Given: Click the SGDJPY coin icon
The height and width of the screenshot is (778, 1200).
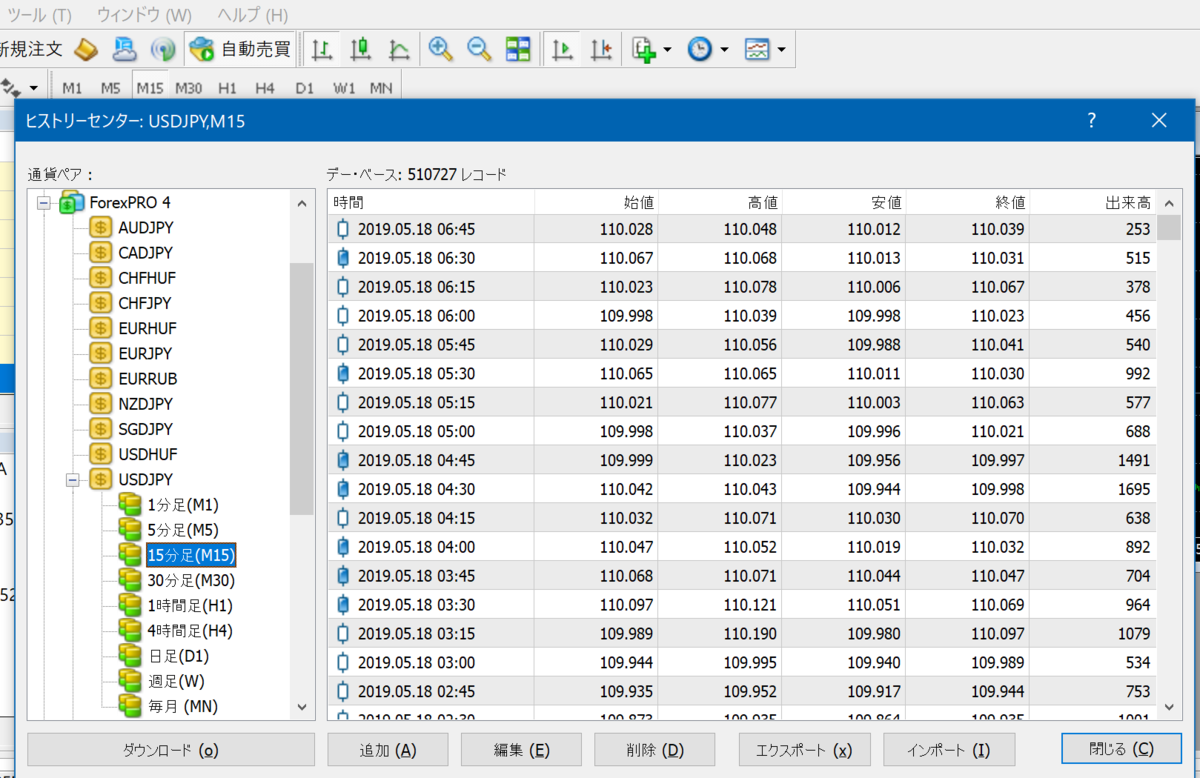Looking at the screenshot, I should click(99, 429).
